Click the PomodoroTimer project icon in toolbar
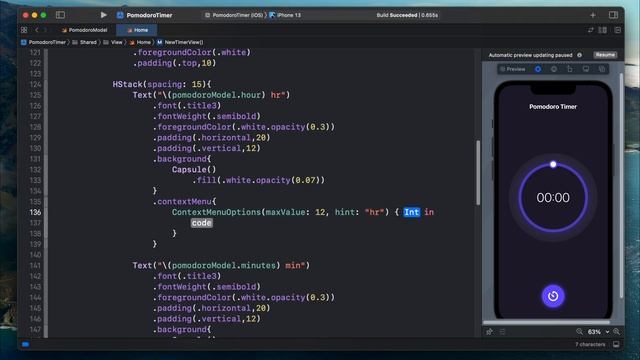The height and width of the screenshot is (360, 640). tap(120, 15)
